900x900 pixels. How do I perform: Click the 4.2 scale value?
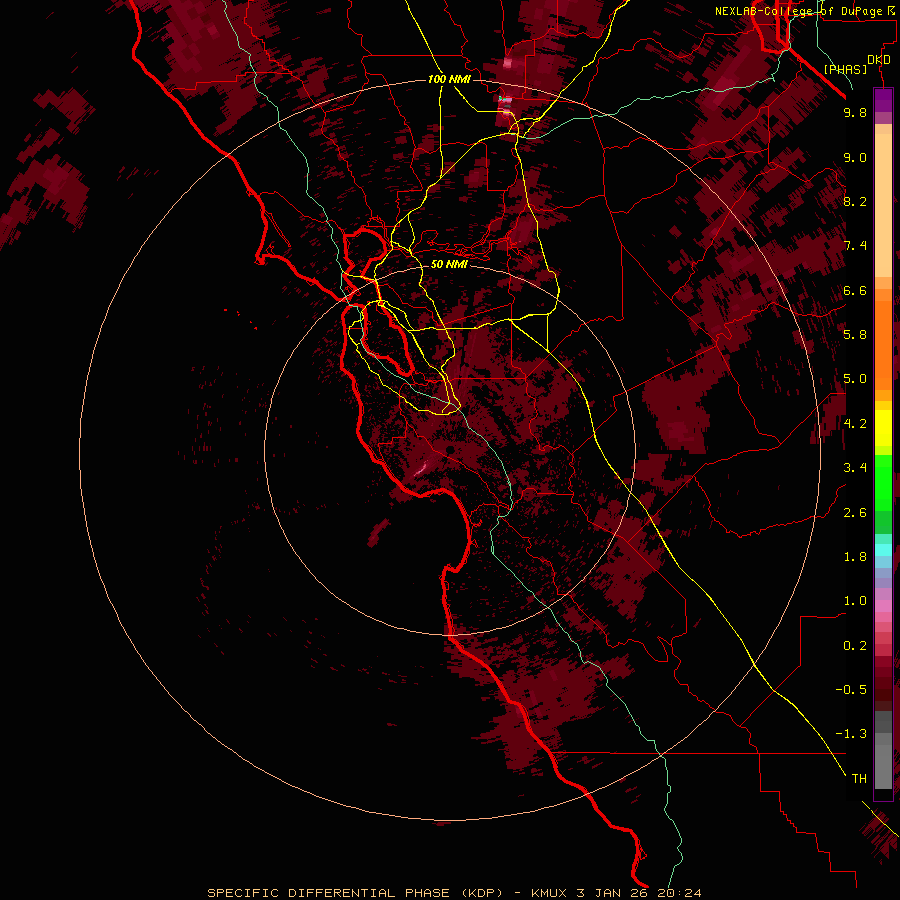[855, 424]
